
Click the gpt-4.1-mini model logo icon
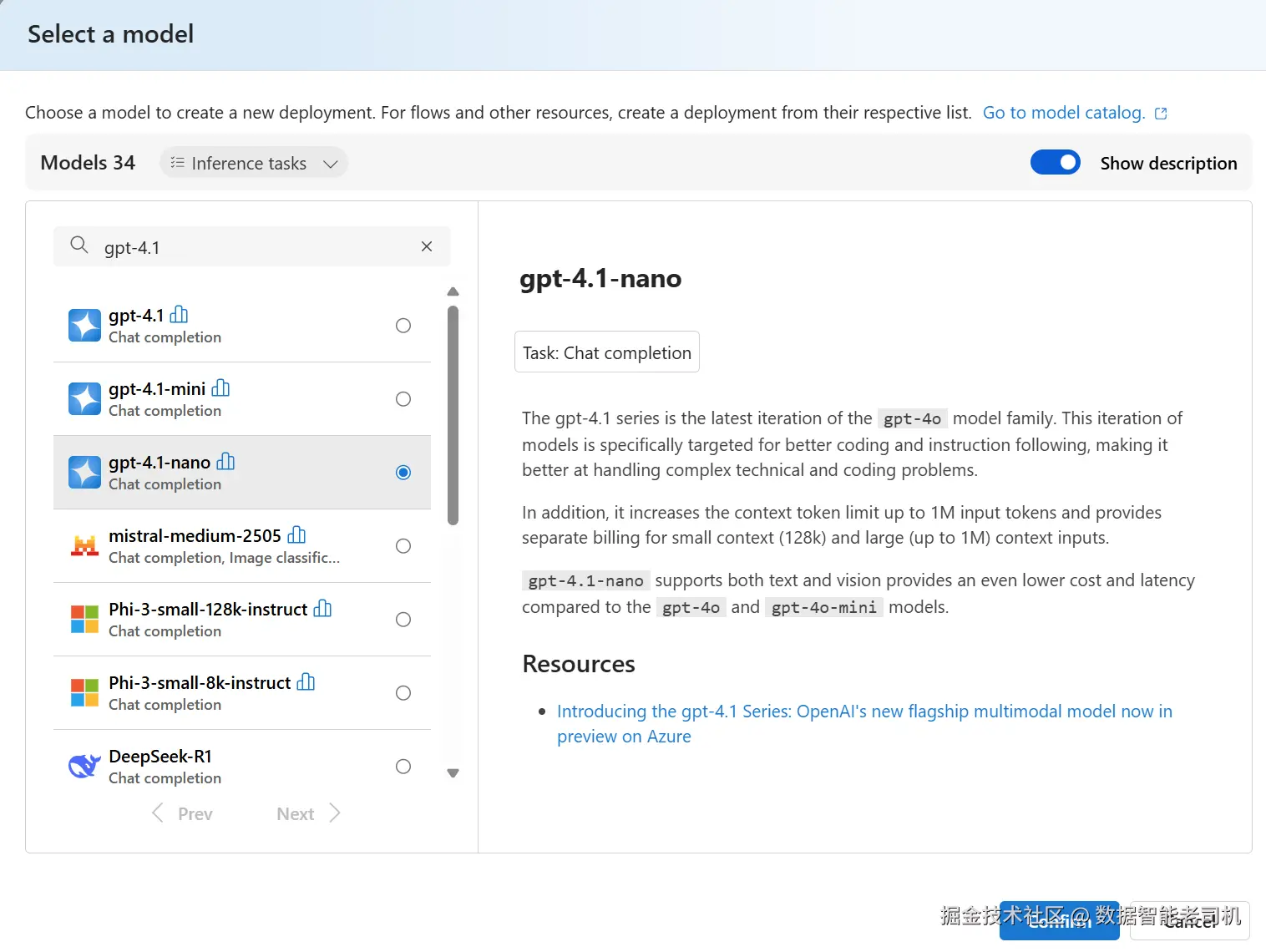[x=84, y=398]
